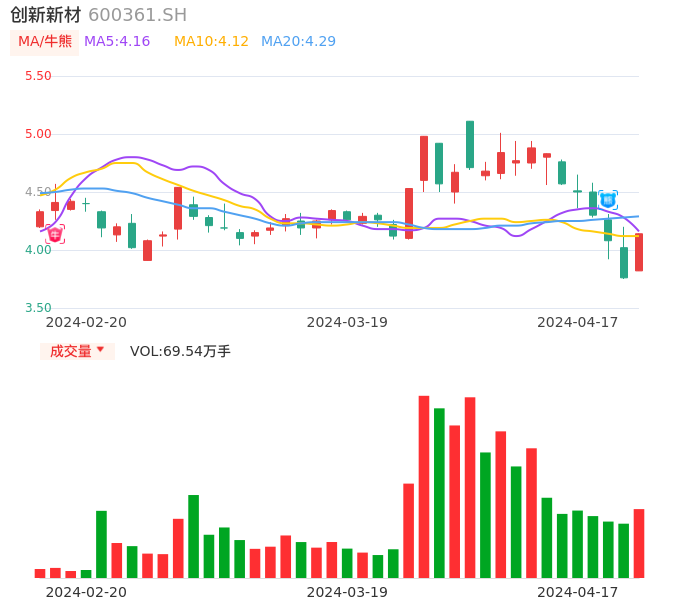The width and height of the screenshot is (686, 606).
Task: Click the last red volume bar on the right
Action: tap(639, 543)
